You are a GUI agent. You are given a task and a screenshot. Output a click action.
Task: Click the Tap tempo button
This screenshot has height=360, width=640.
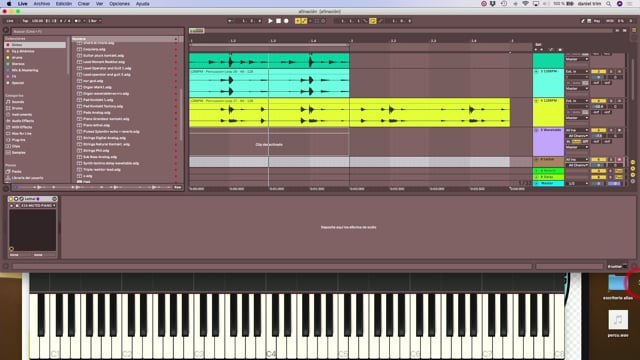coord(25,21)
